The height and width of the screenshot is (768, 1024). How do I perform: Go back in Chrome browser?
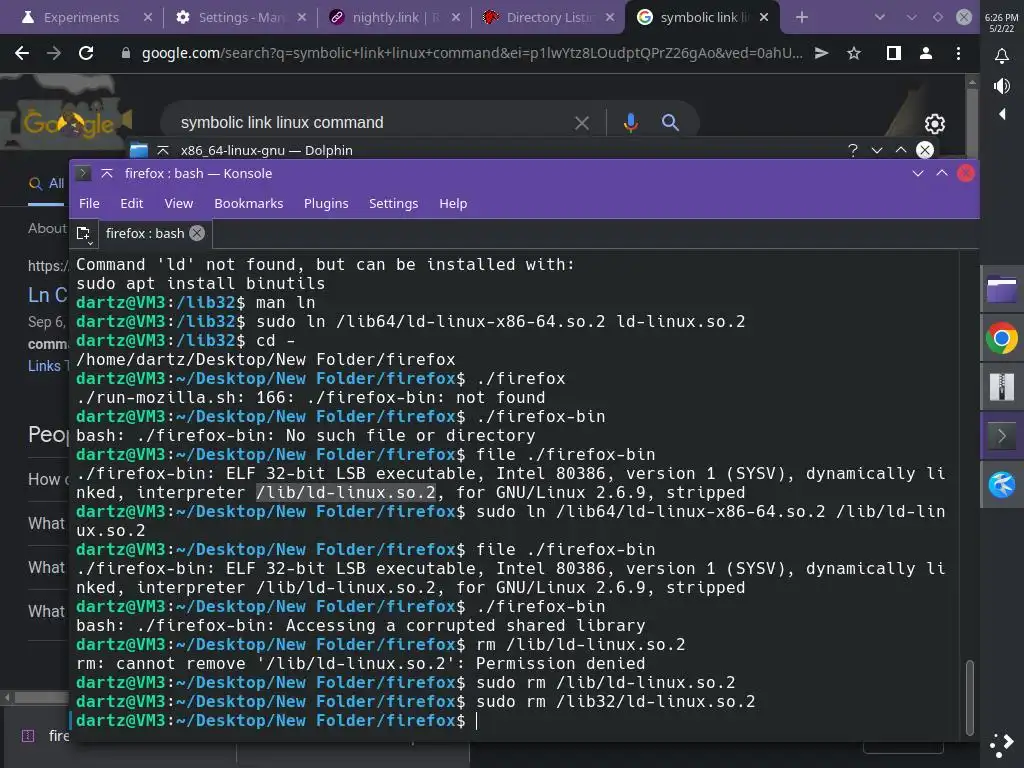(x=22, y=53)
